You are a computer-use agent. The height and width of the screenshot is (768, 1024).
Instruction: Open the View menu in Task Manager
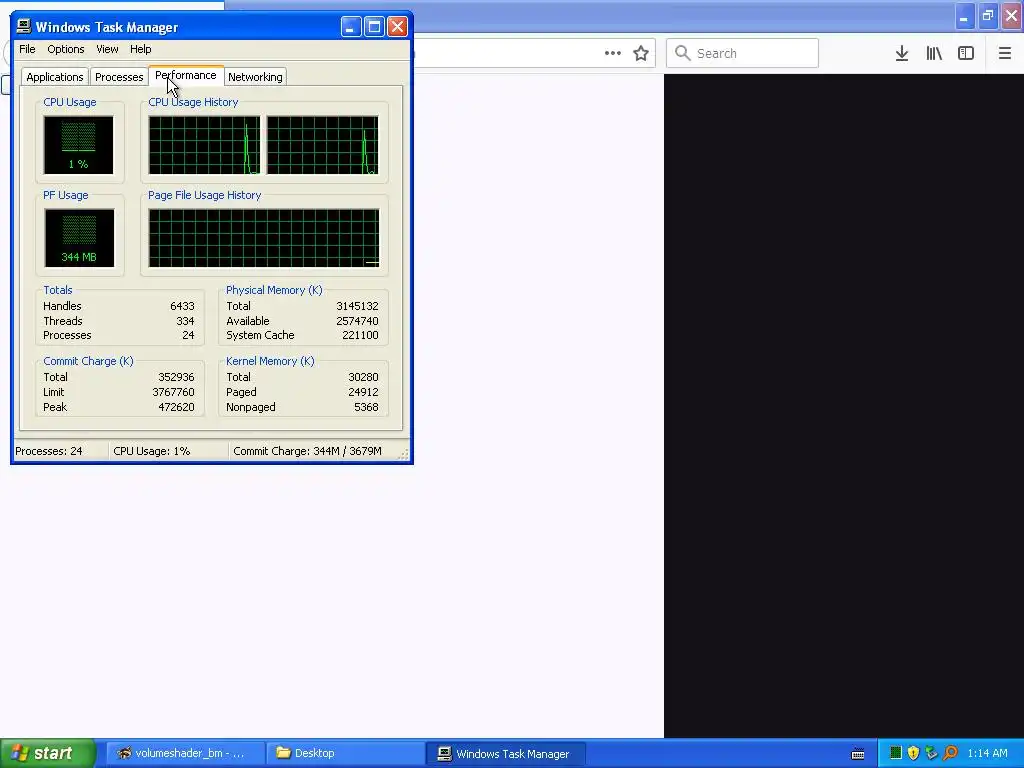[x=107, y=49]
